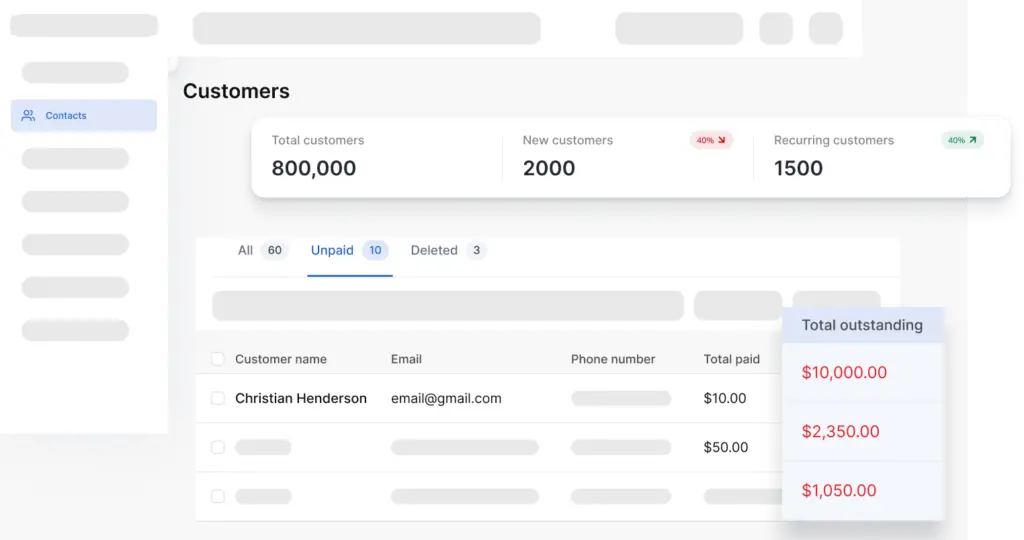Click the Contacts people icon in sidebar
Image resolution: width=1024 pixels, height=540 pixels.
pos(28,116)
